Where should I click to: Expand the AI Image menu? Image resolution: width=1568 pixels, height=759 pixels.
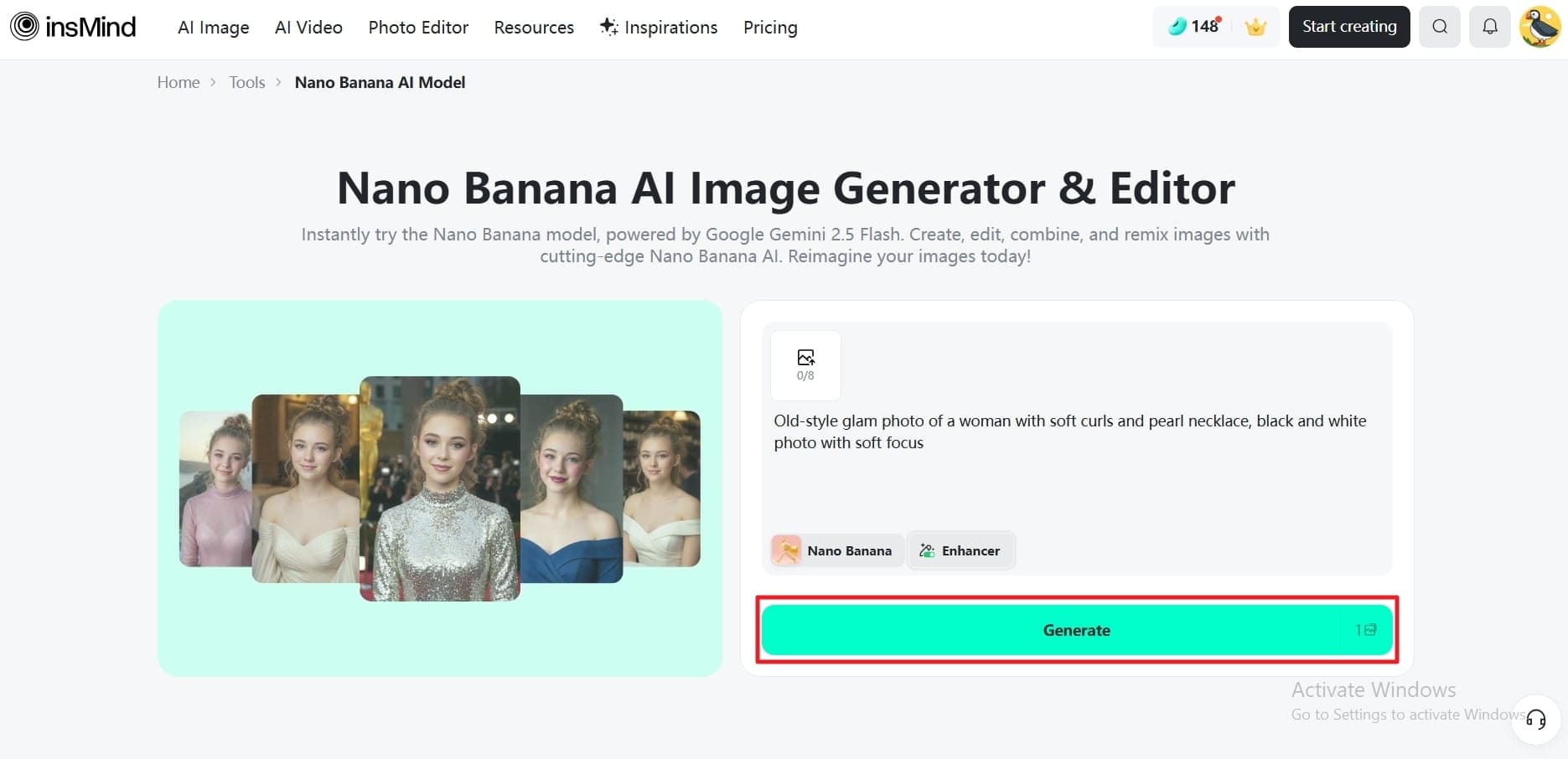(213, 28)
